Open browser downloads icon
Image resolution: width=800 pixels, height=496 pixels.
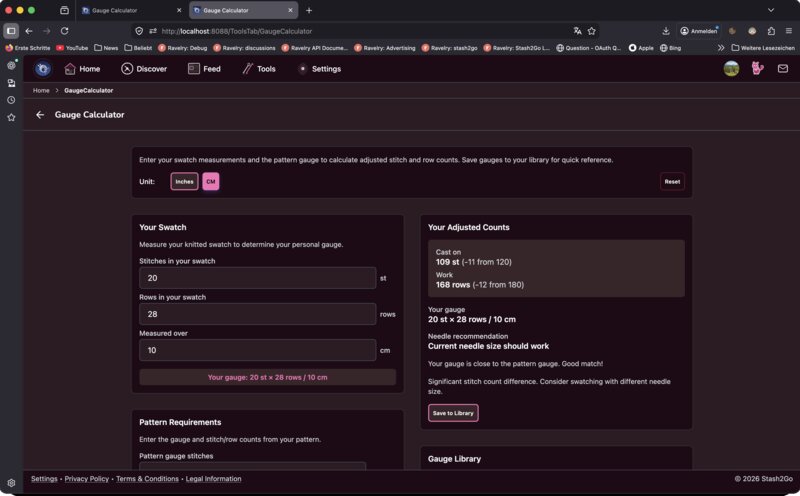[x=666, y=31]
